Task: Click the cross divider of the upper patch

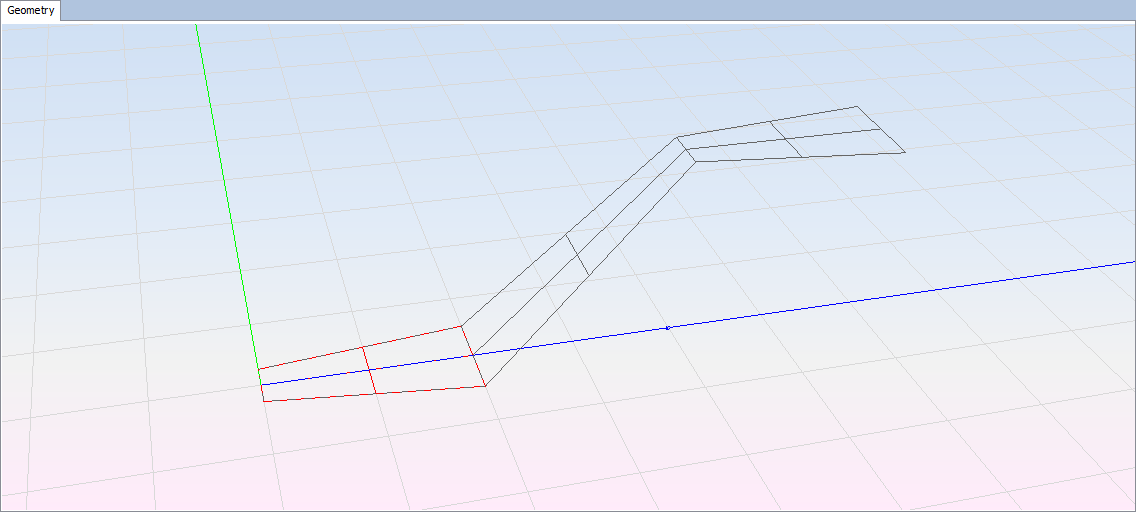Action: [787, 139]
